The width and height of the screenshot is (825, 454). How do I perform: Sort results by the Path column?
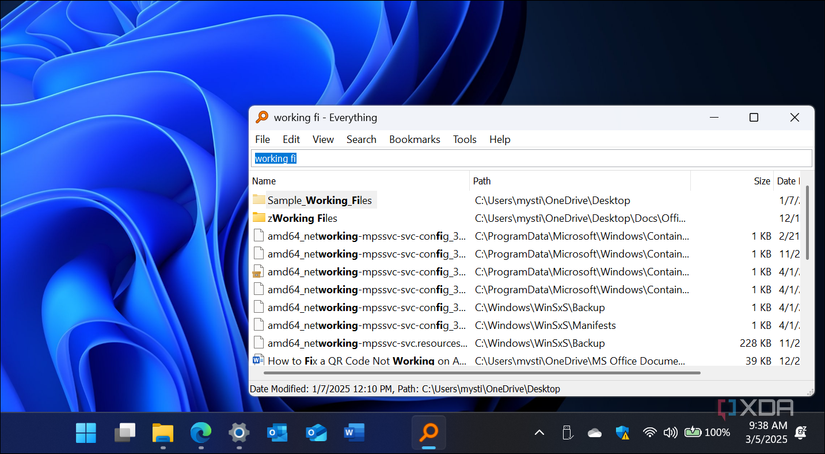coord(580,181)
